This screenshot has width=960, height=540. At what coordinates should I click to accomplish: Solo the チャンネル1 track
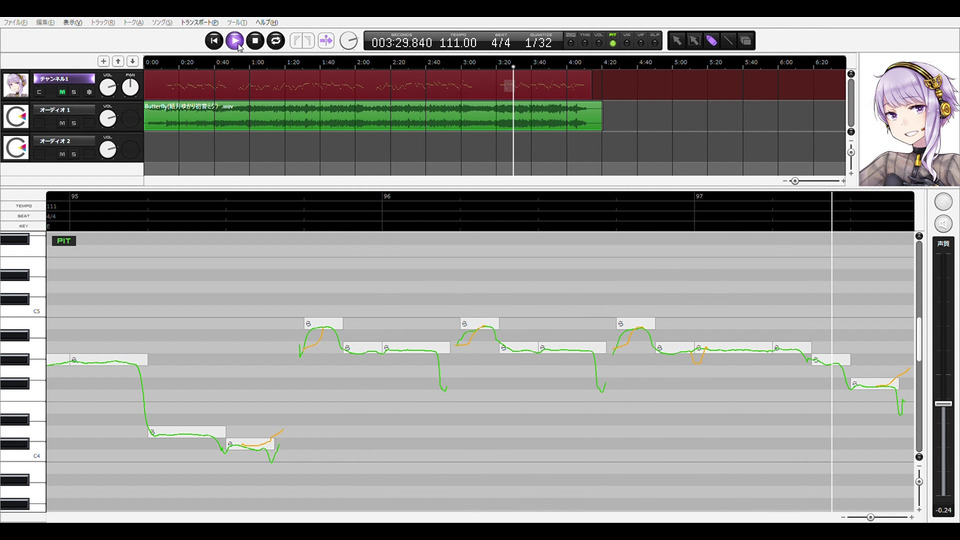point(73,92)
